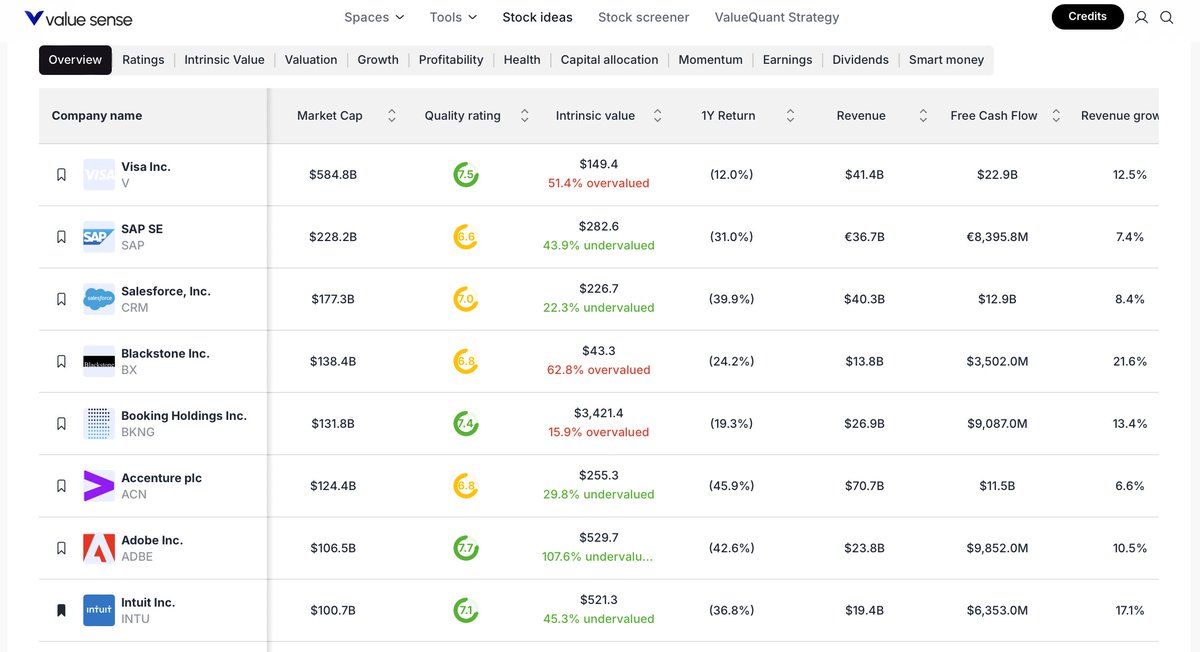Click the Credits button
Image resolution: width=1200 pixels, height=652 pixels.
coord(1088,17)
